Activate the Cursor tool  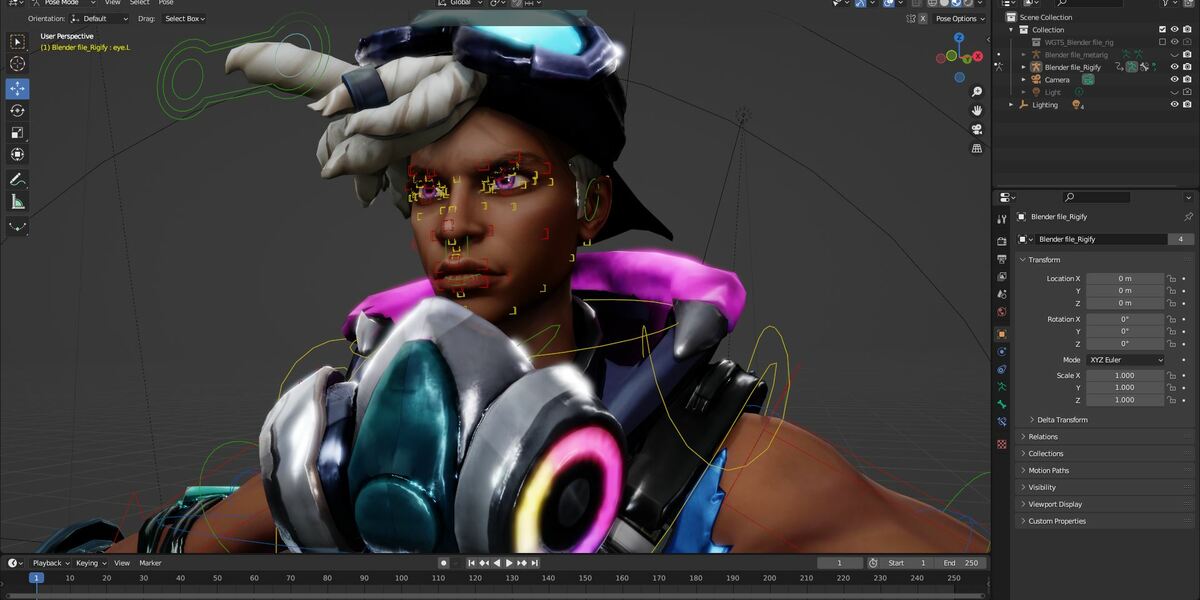[17, 64]
